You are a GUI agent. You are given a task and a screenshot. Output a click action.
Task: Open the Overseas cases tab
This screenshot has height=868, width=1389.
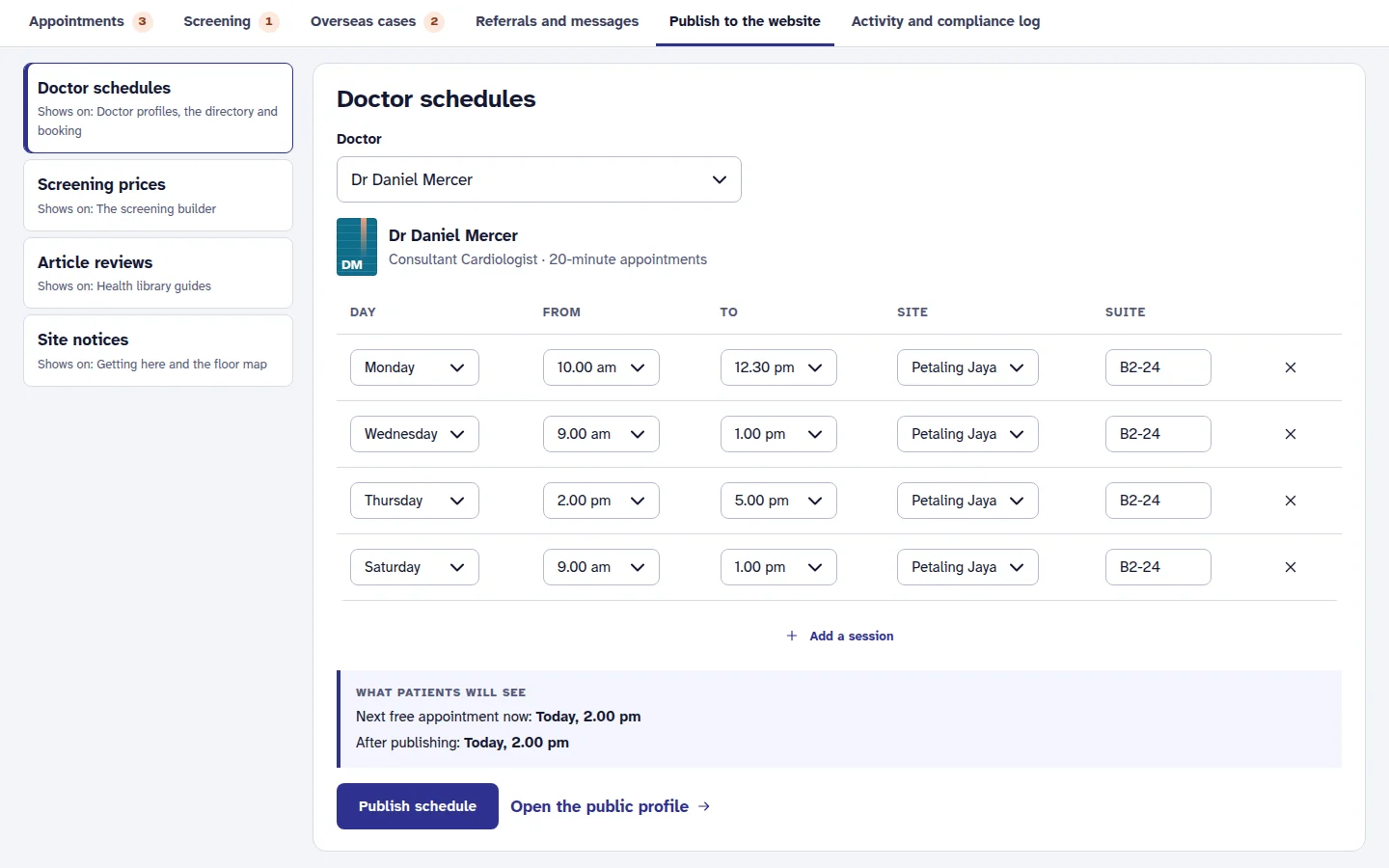(377, 21)
